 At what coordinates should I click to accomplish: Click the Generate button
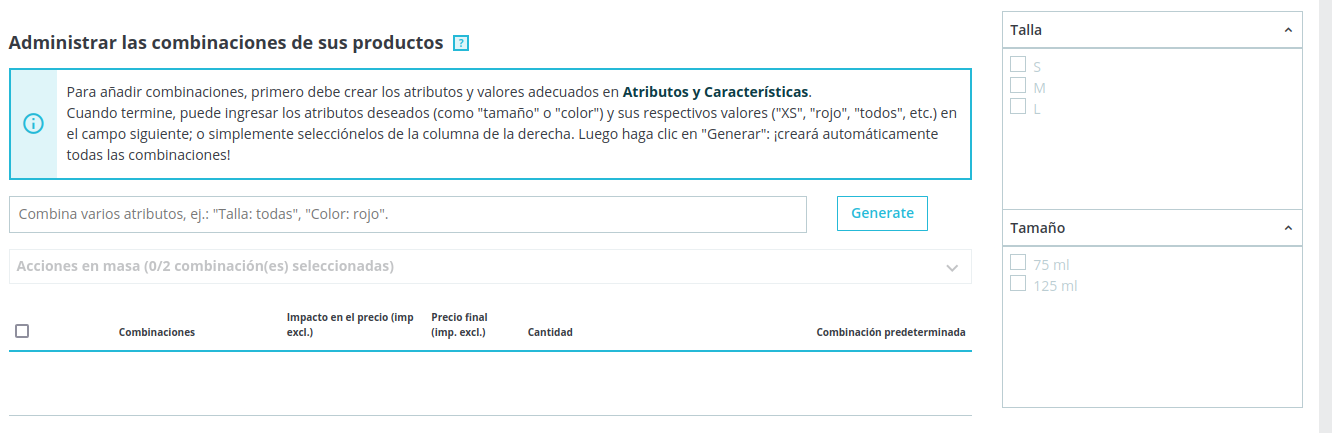click(x=882, y=213)
